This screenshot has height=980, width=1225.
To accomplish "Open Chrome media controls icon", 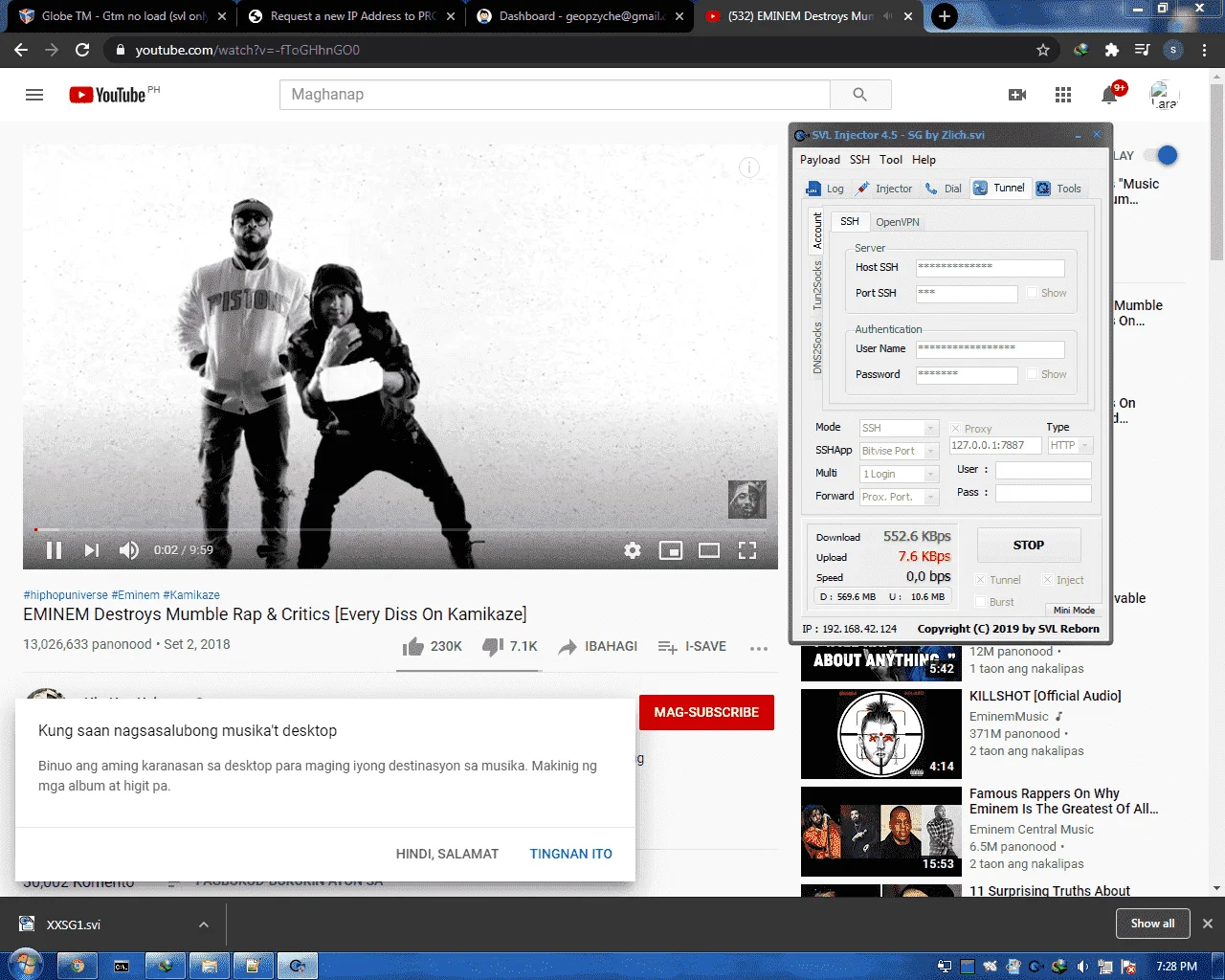I will [1142, 50].
